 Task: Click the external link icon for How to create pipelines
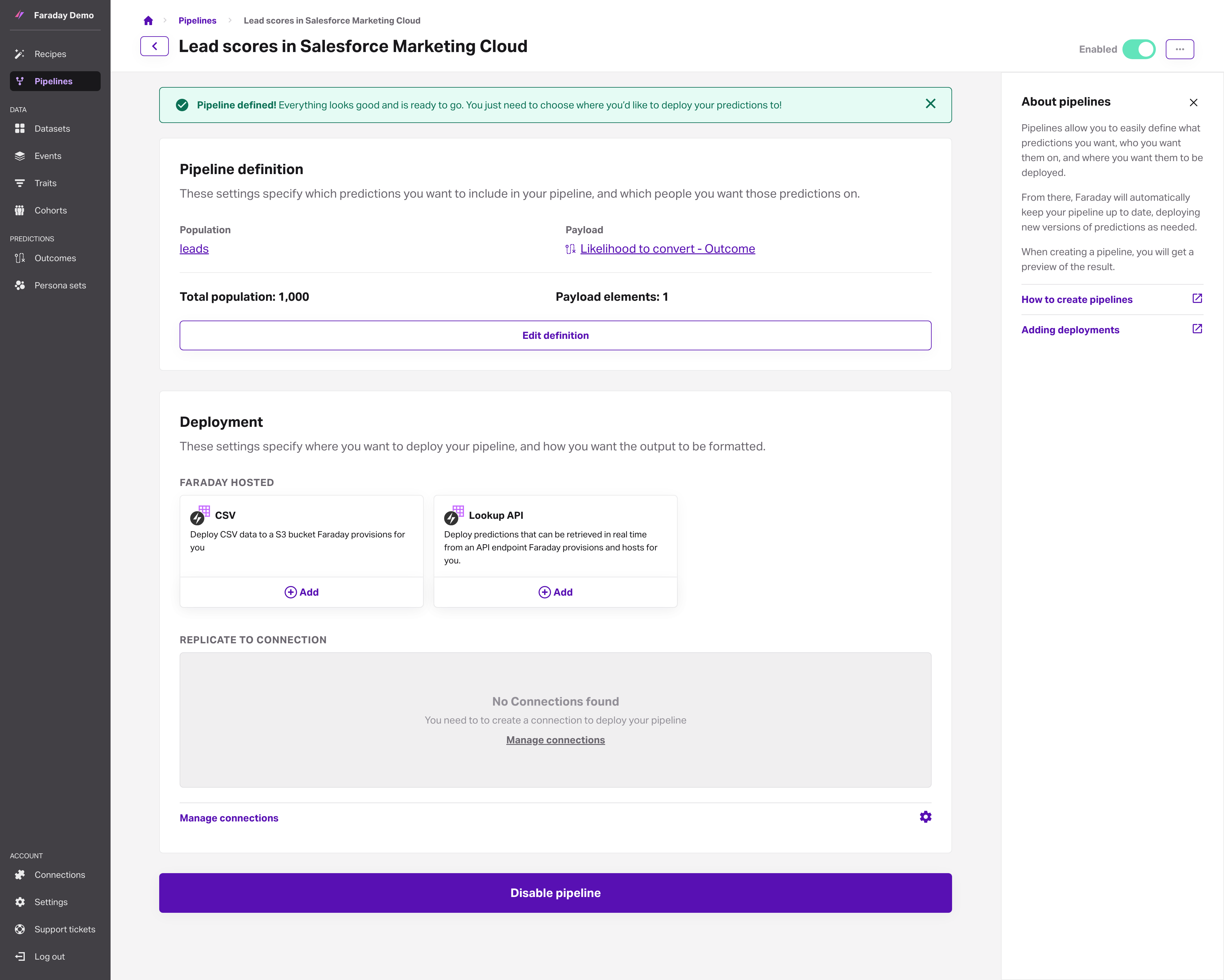(x=1197, y=298)
